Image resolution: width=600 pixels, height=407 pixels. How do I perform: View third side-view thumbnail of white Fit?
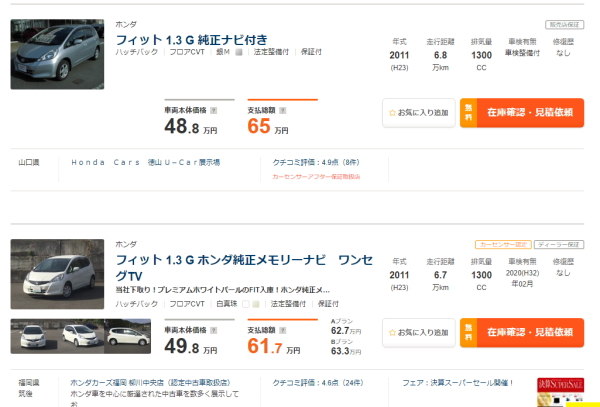[x=127, y=336]
